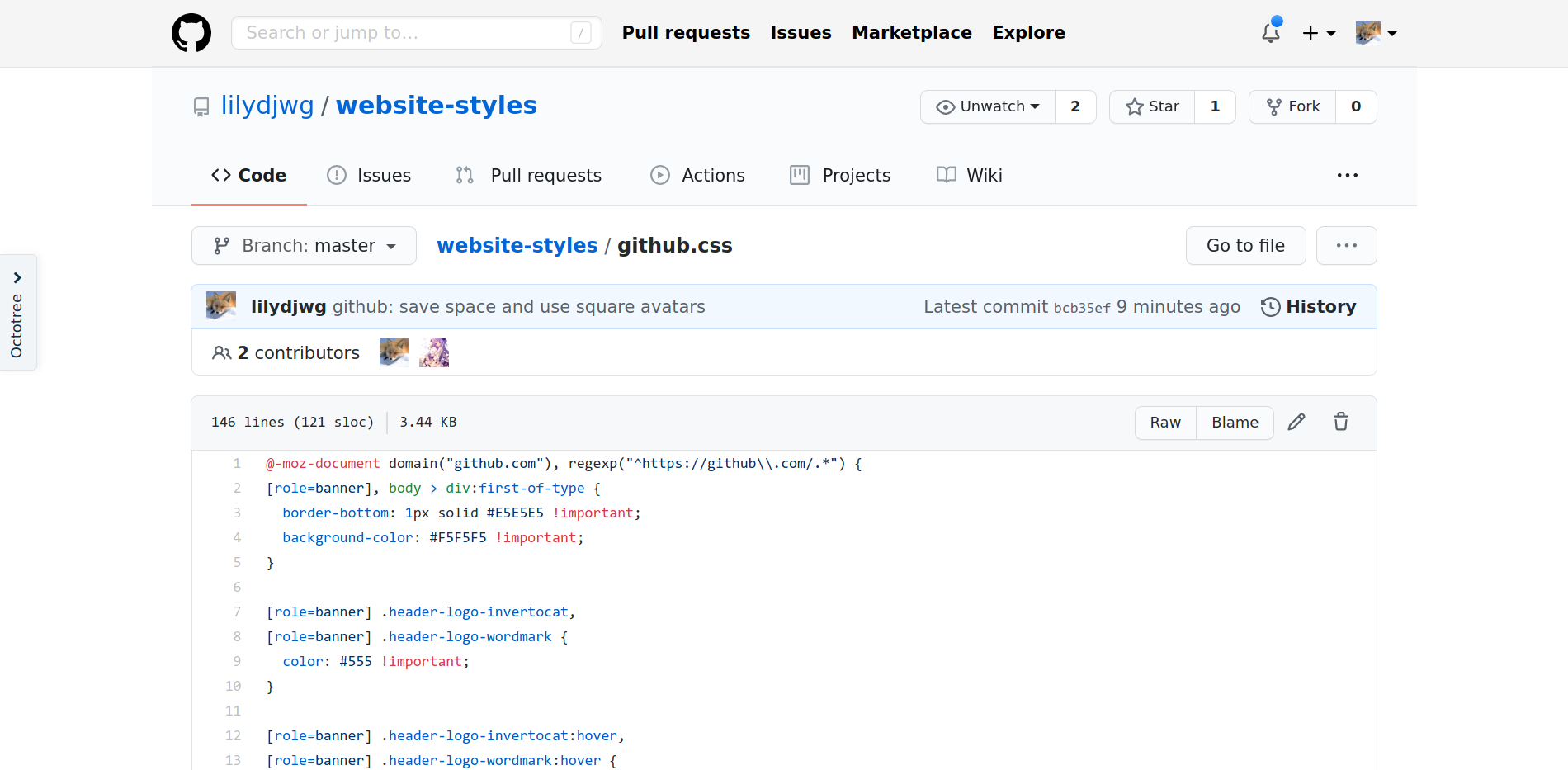1568x770 pixels.
Task: Click the GitHub Octocat logo
Action: [x=191, y=33]
